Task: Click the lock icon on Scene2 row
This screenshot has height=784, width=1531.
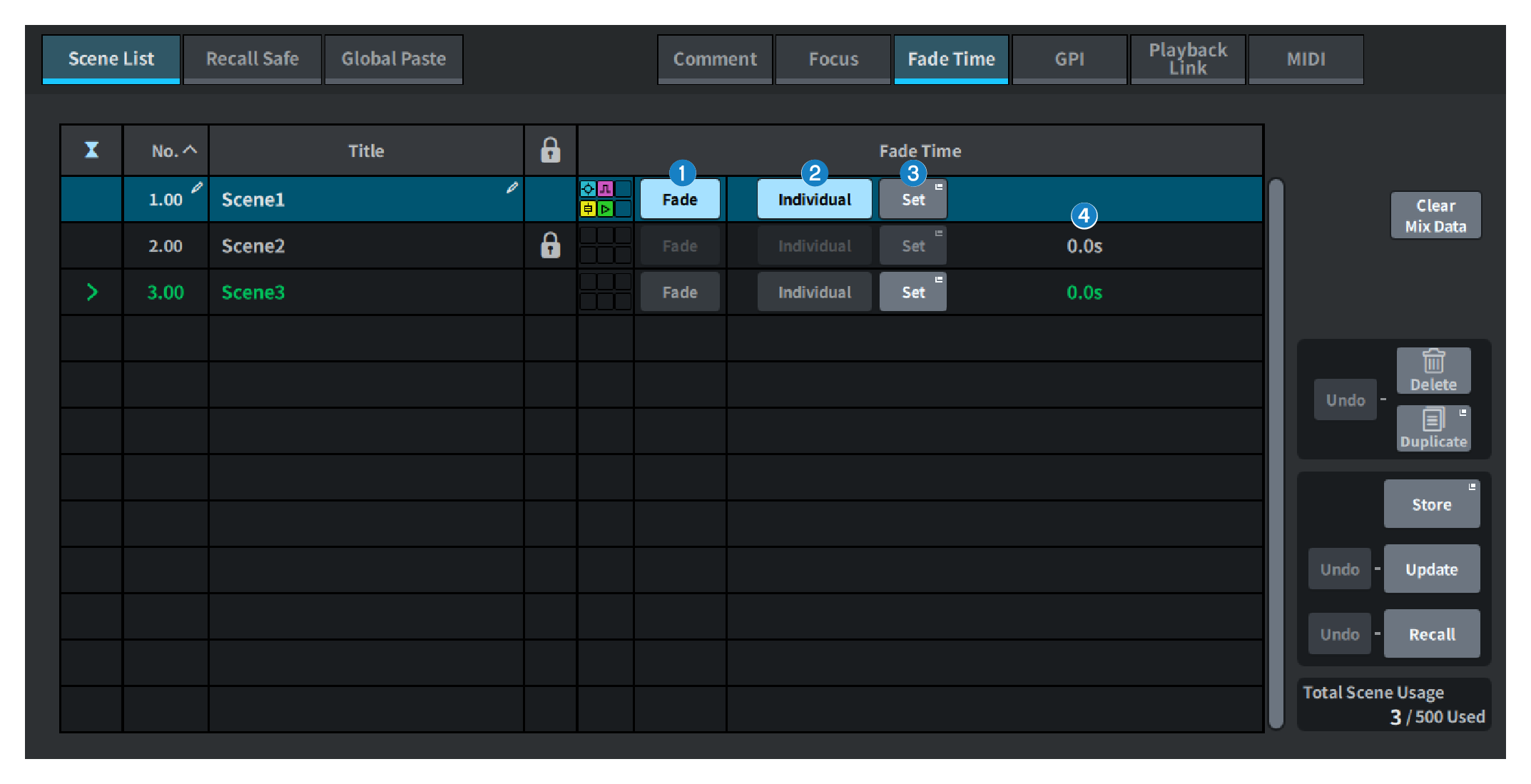Action: tap(550, 245)
